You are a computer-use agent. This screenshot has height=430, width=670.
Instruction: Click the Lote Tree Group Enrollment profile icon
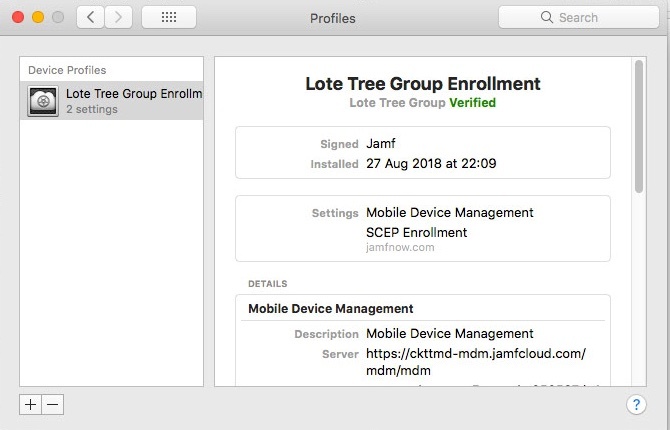[x=43, y=101]
